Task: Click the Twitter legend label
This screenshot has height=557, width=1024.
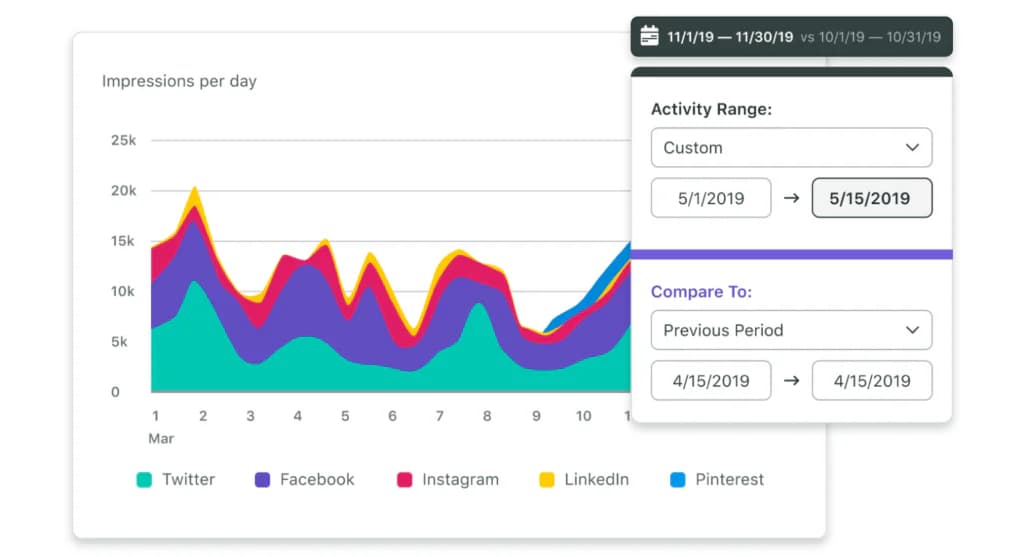Action: point(189,479)
